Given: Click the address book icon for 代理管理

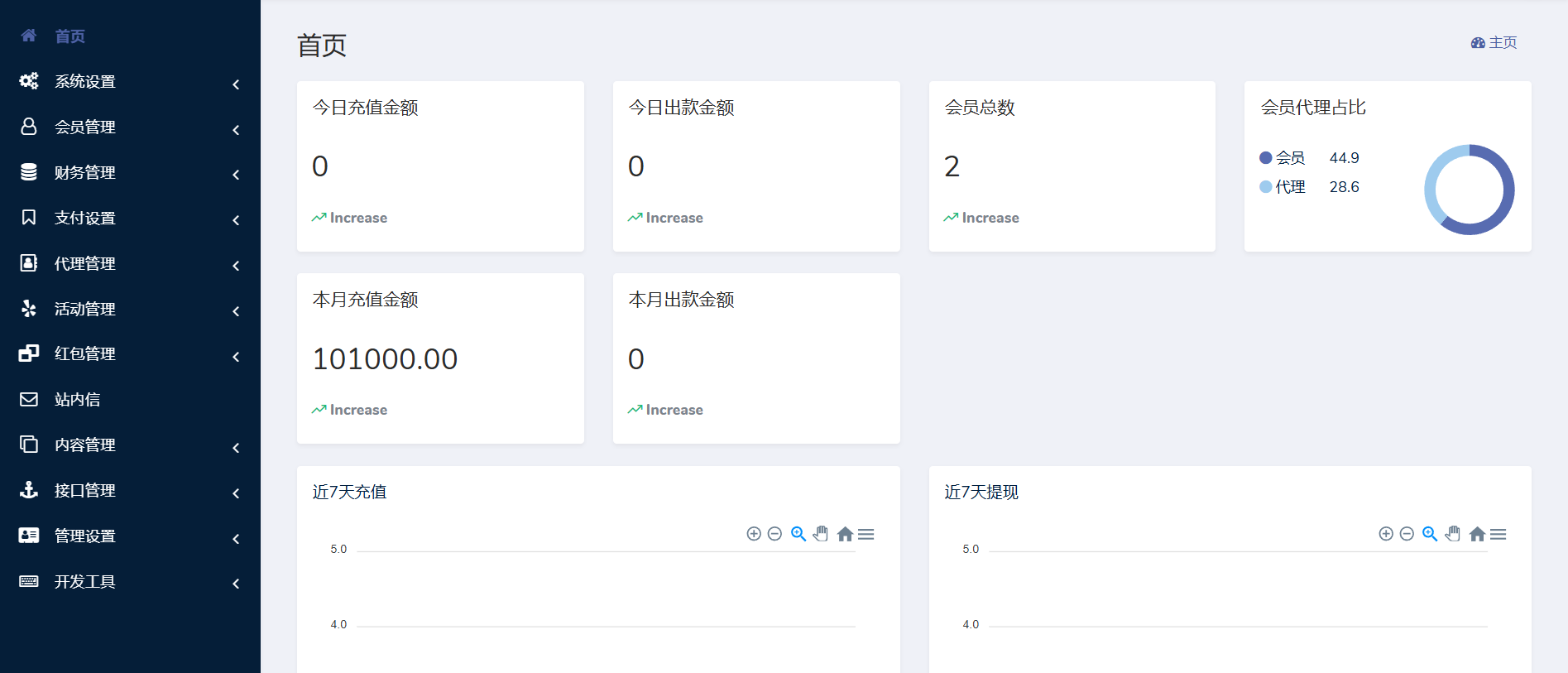Looking at the screenshot, I should (x=29, y=263).
